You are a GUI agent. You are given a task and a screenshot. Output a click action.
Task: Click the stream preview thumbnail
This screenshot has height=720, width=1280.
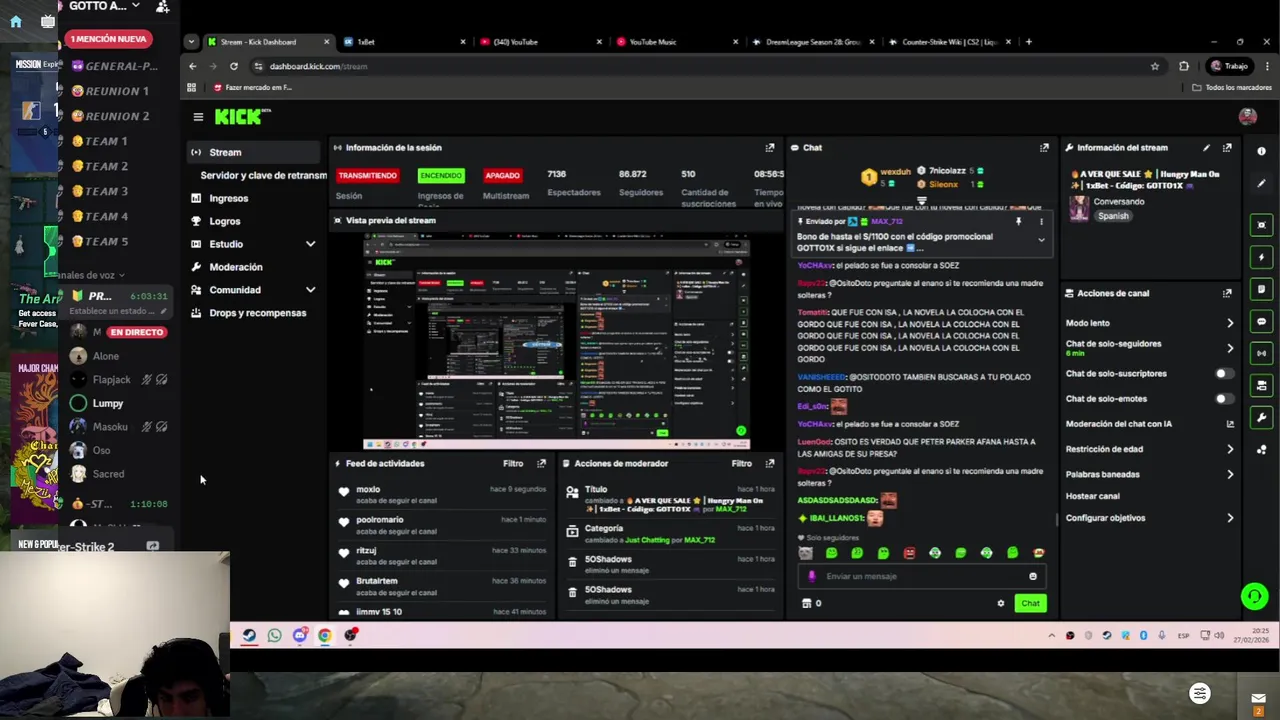coord(556,341)
